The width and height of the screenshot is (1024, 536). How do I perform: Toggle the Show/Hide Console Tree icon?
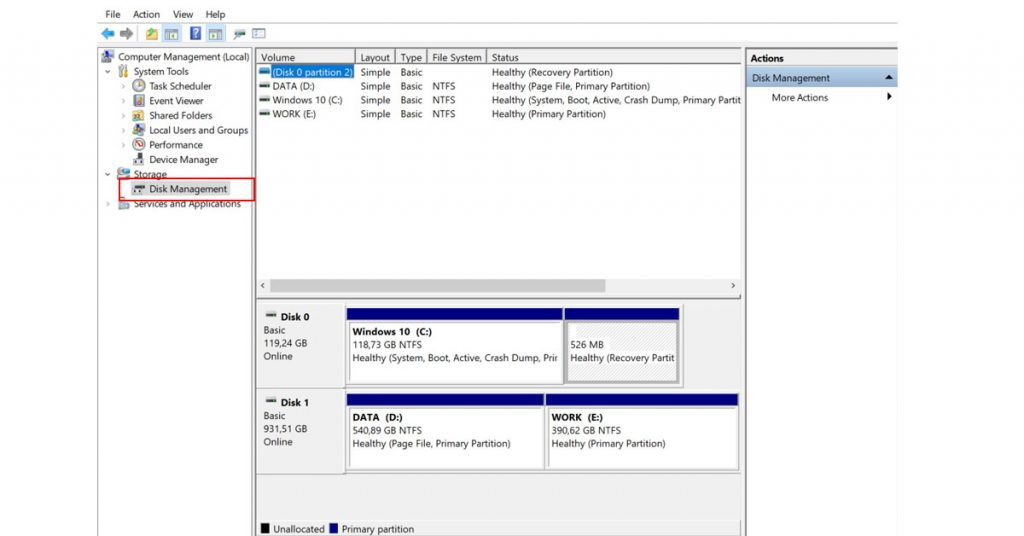(x=172, y=33)
